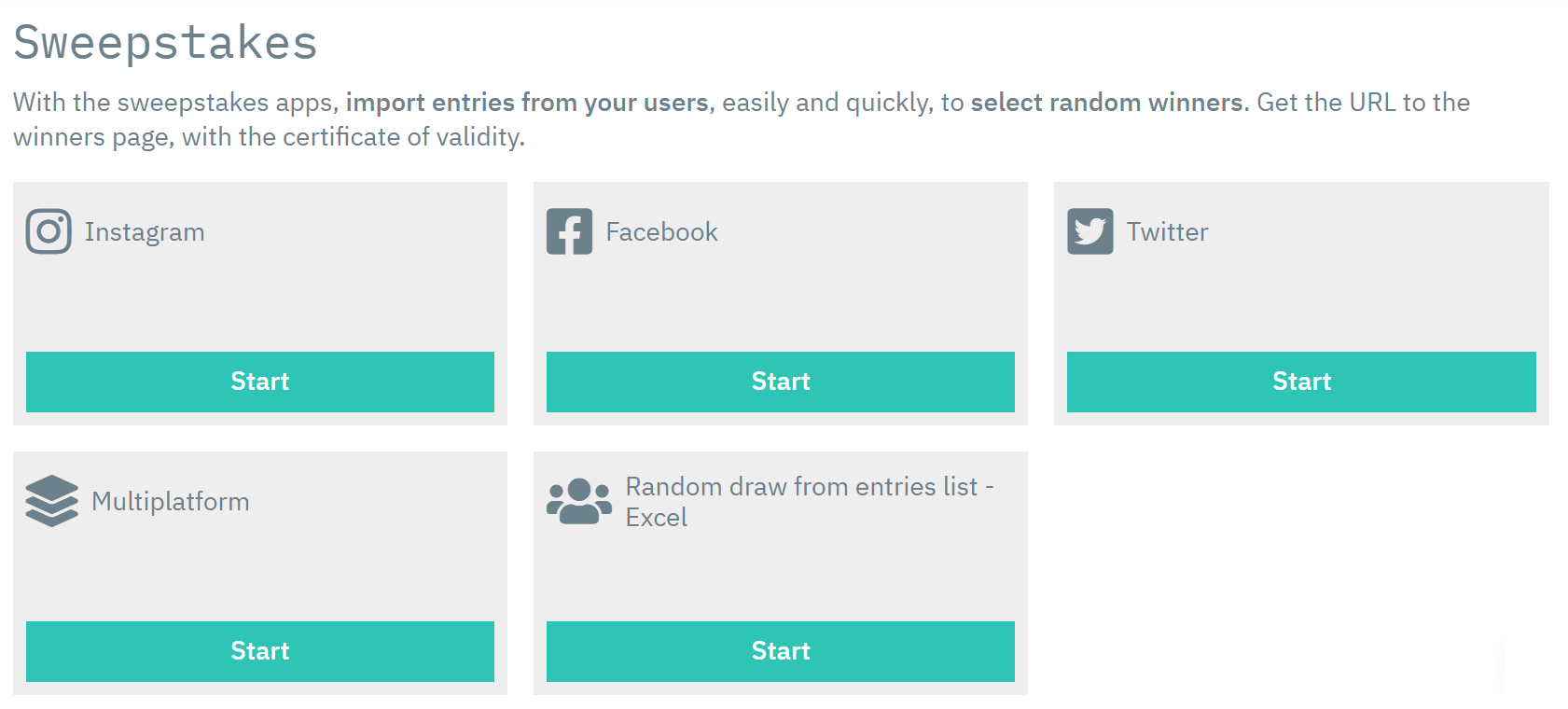Viewport: 1568px width, 709px height.
Task: Click the Instagram camera icon
Action: pyautogui.click(x=47, y=231)
